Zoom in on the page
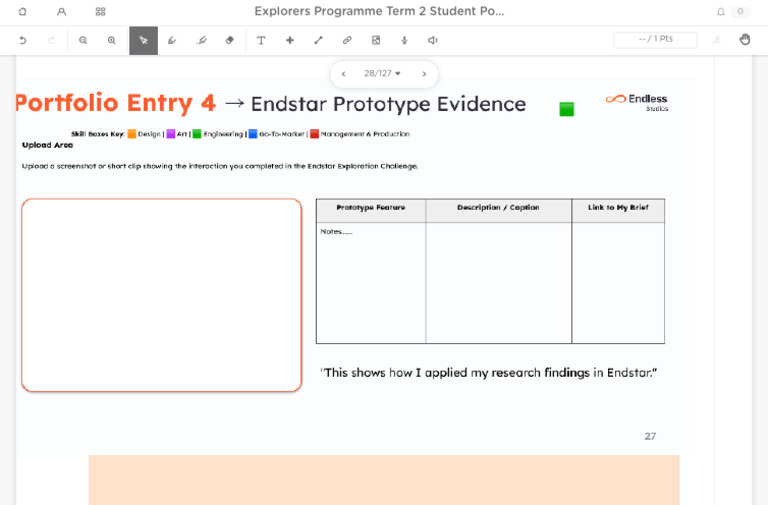 click(112, 40)
